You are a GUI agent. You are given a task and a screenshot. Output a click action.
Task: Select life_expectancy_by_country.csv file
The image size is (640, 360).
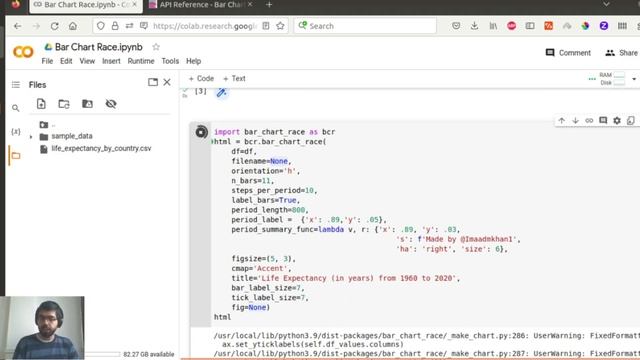101,149
